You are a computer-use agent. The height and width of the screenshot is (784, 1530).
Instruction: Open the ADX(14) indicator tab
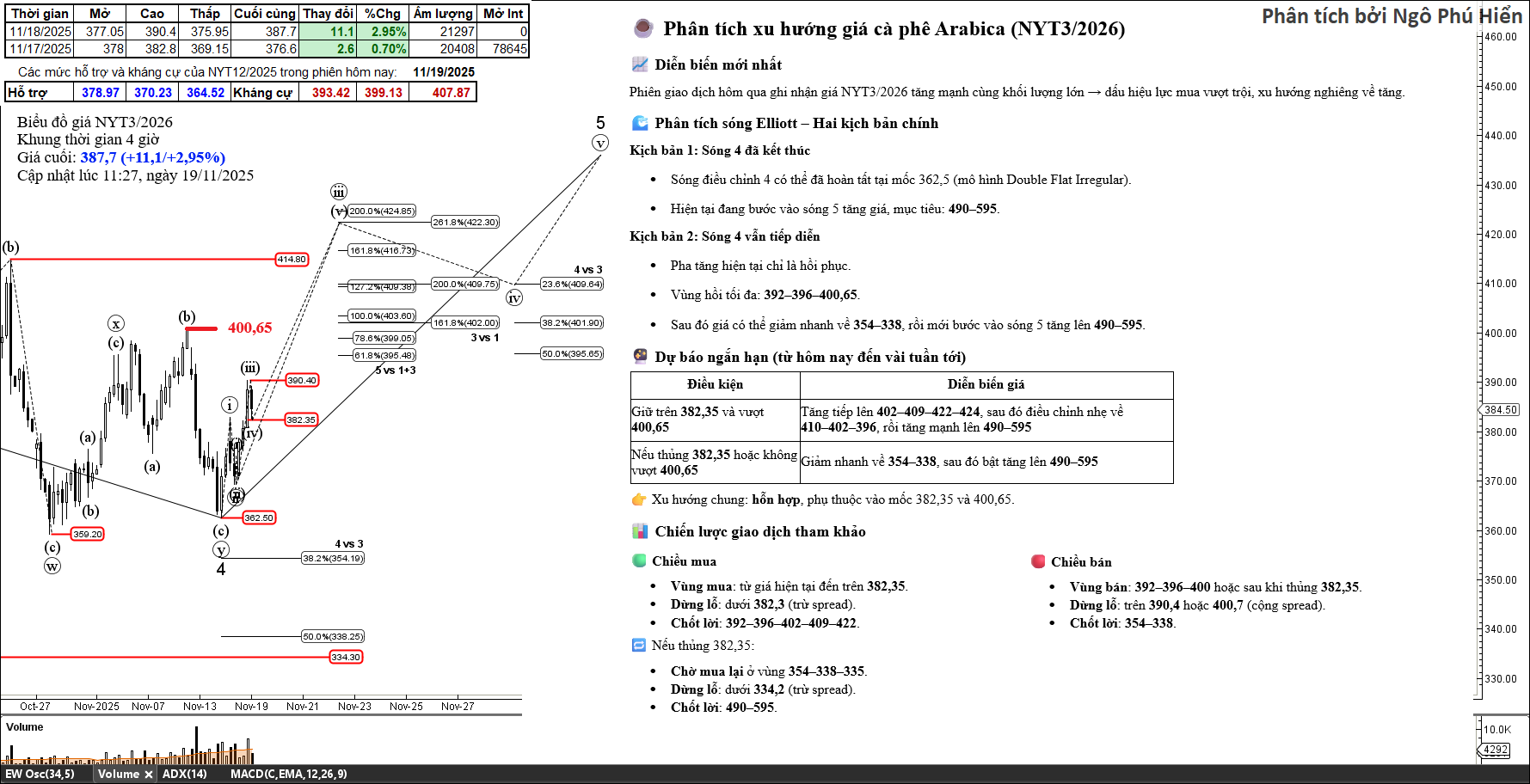pos(185,774)
